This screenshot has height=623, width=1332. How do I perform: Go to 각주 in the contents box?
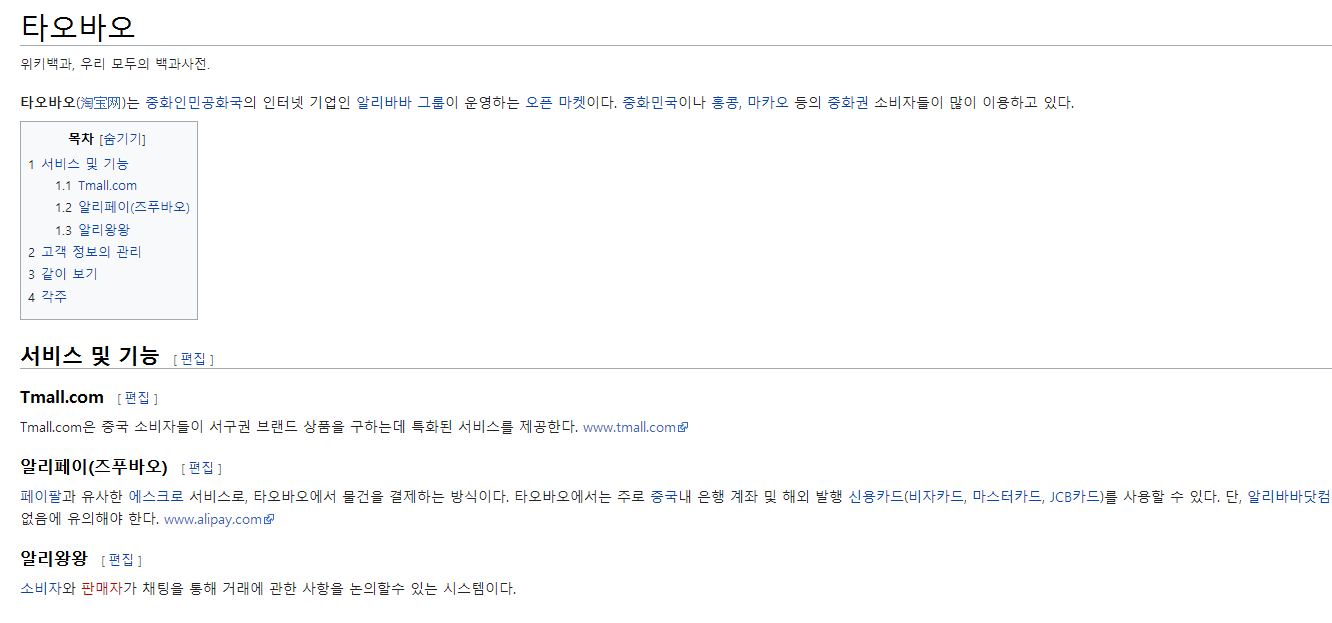(54, 297)
